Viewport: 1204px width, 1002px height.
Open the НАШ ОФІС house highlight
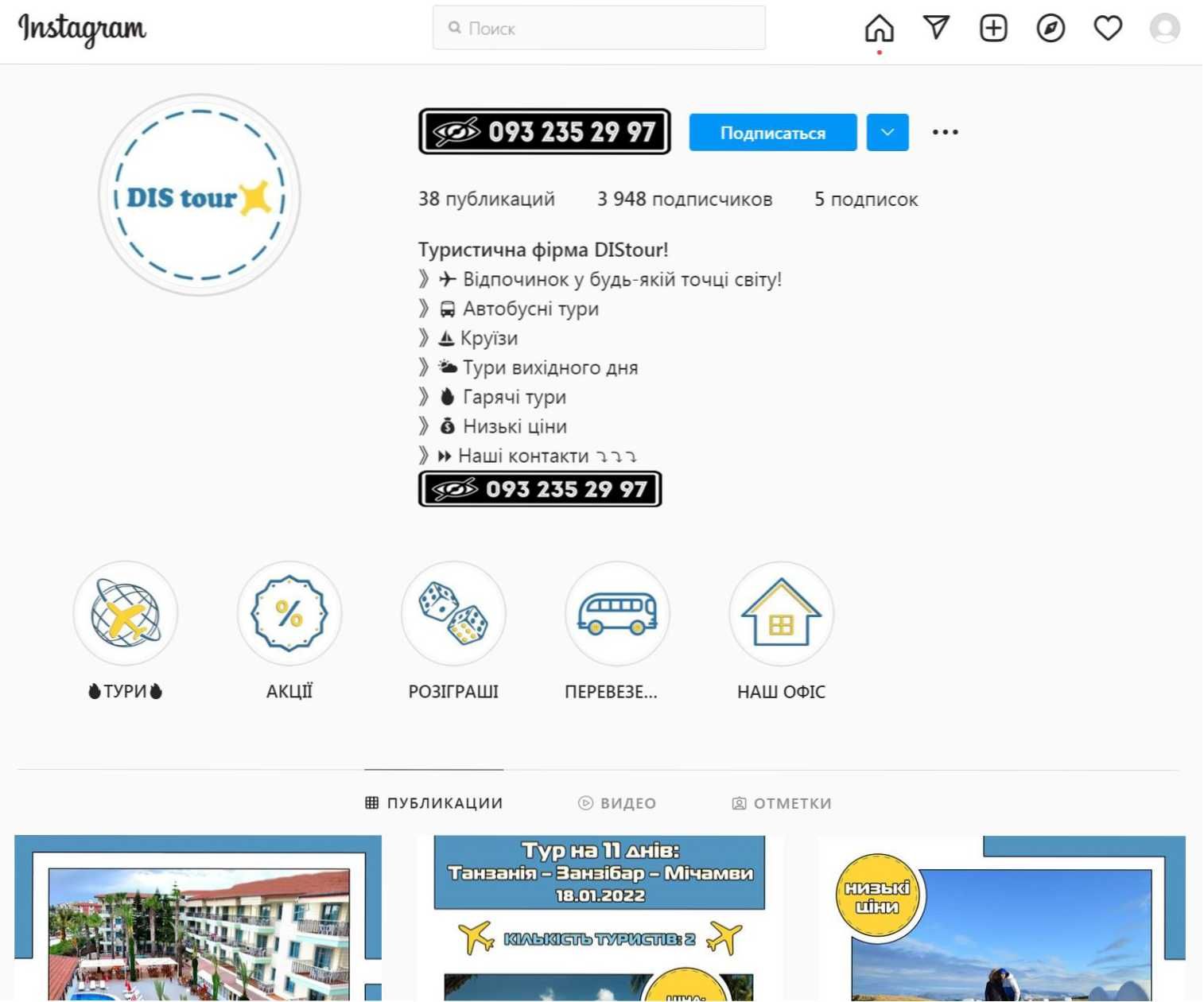pyautogui.click(x=781, y=613)
